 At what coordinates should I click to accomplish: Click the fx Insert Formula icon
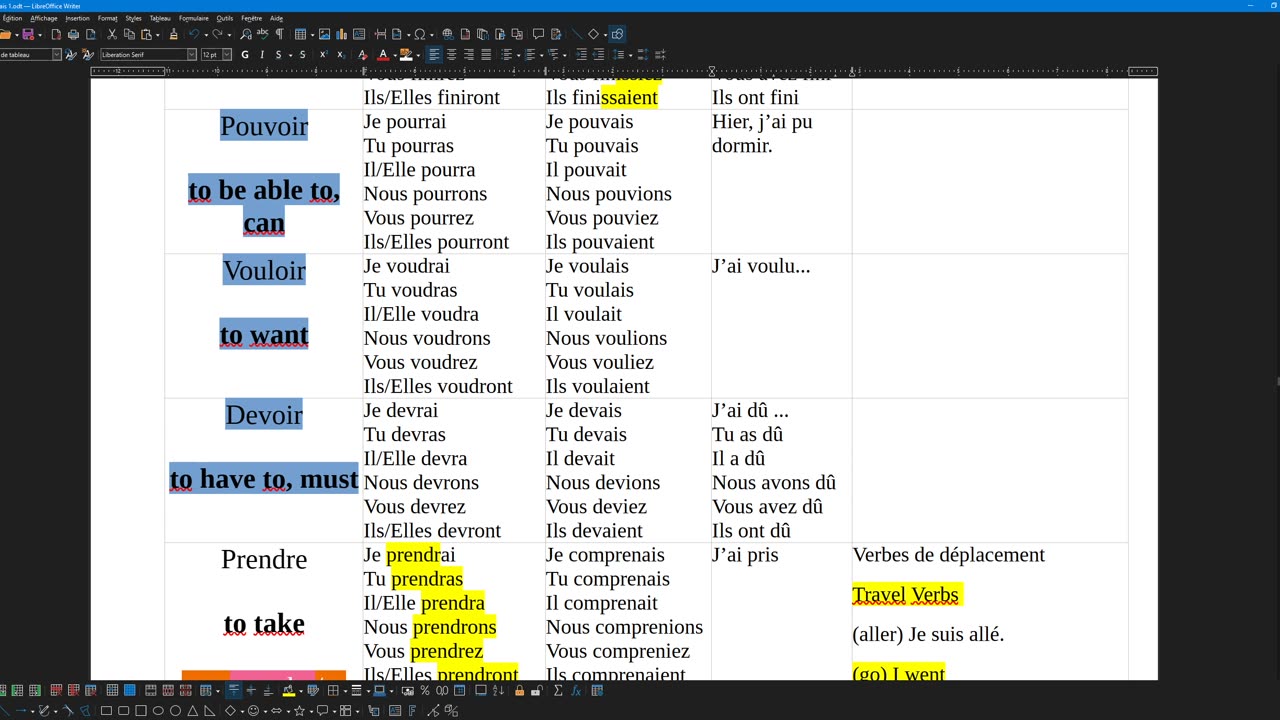tap(576, 690)
